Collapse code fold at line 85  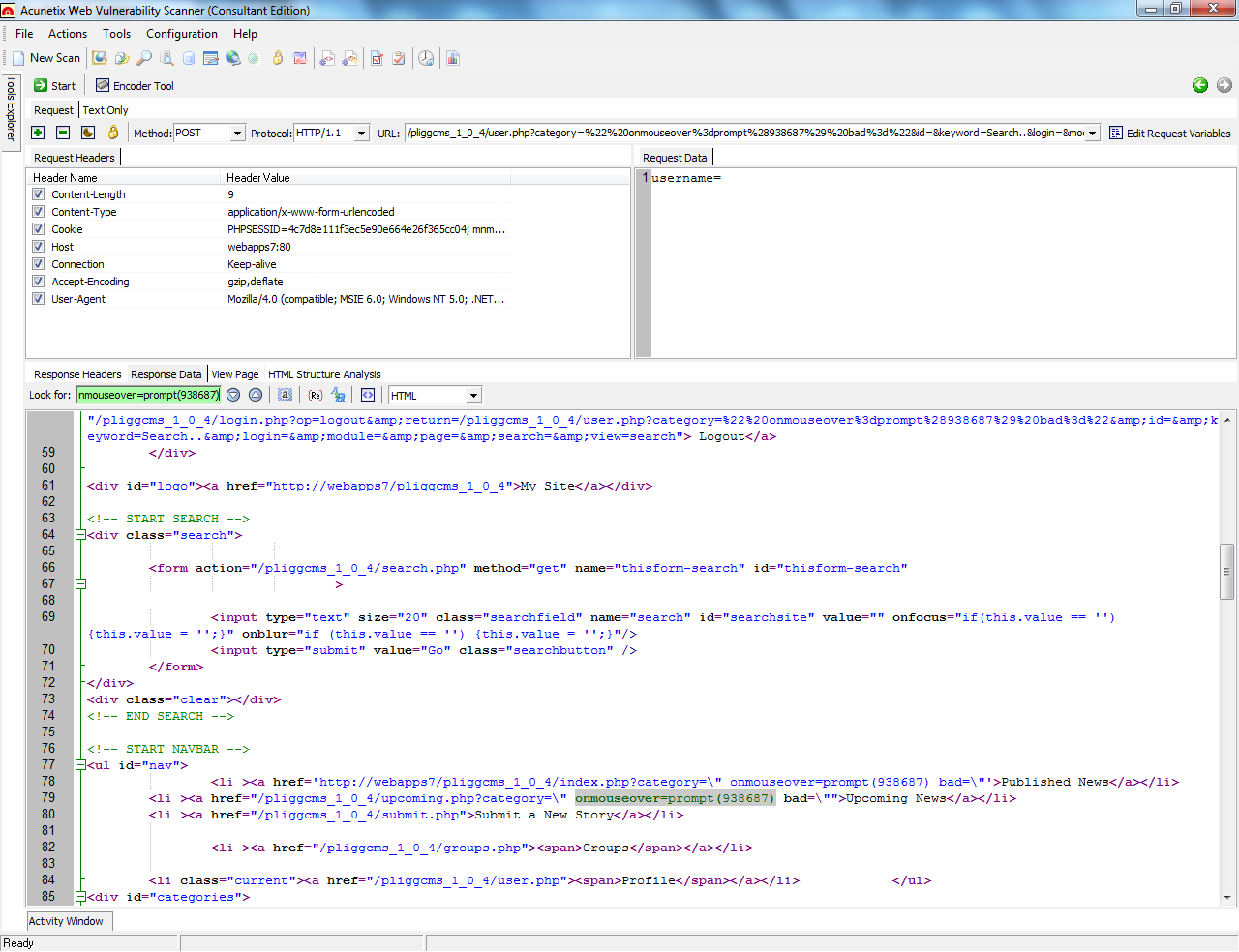coord(81,897)
